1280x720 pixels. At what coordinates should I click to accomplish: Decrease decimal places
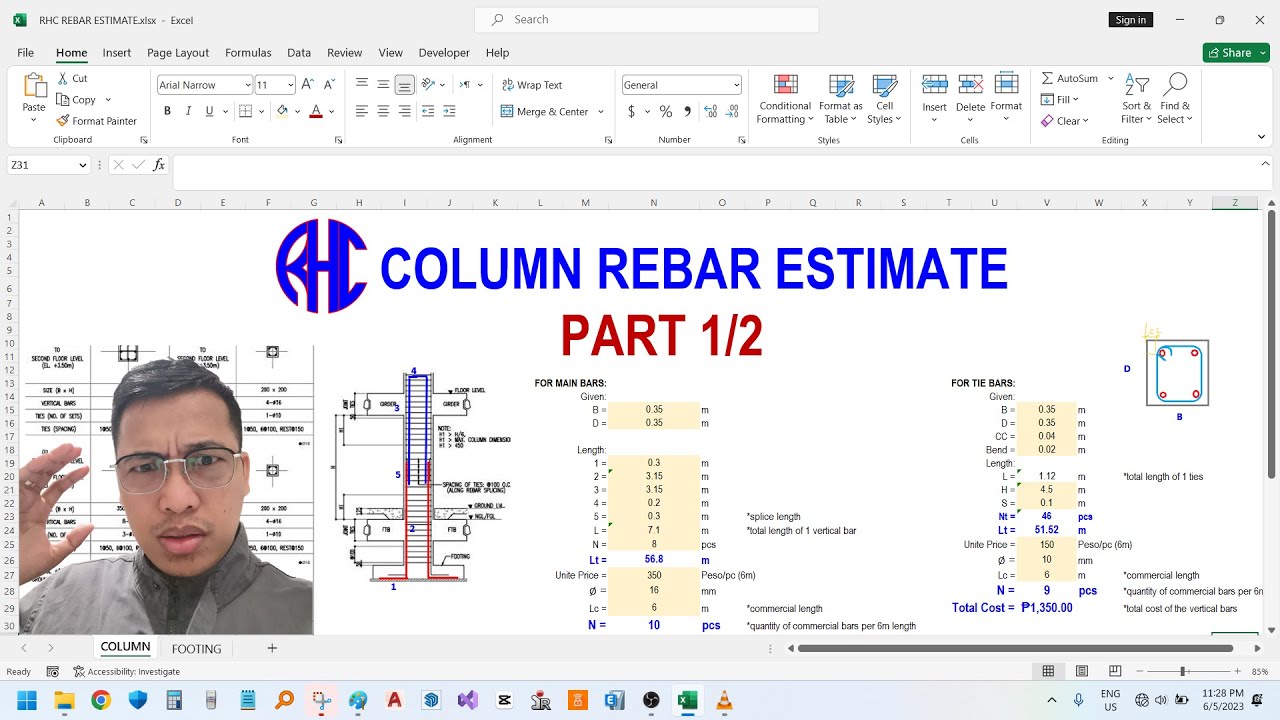click(x=731, y=111)
